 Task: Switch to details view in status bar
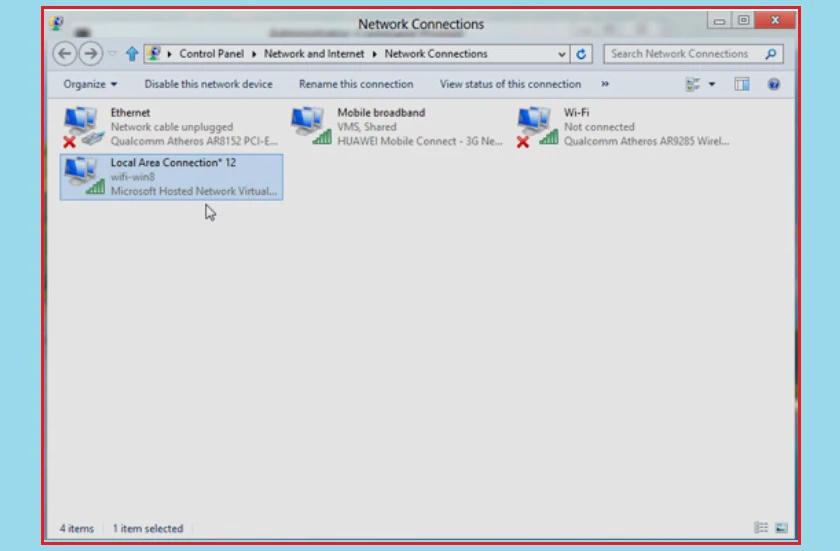[x=761, y=528]
